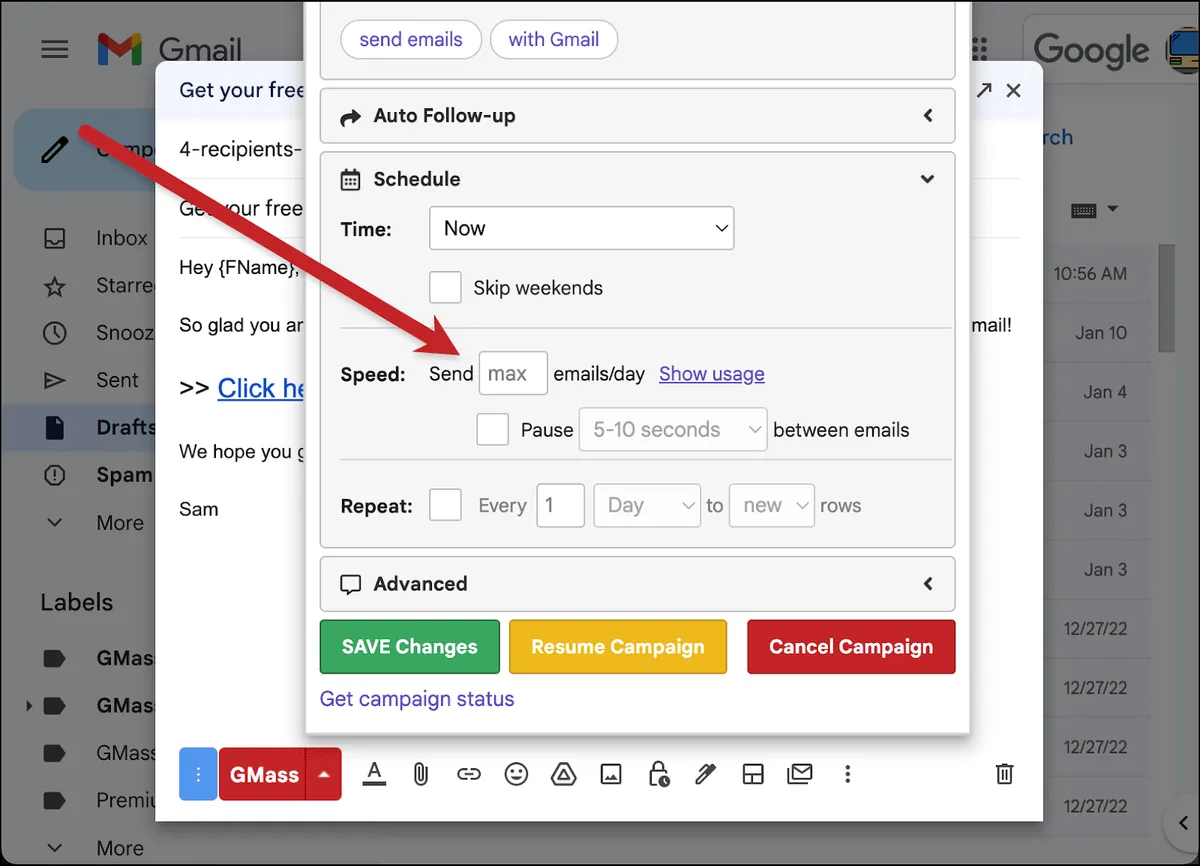Open input tools keyboard icon
This screenshot has height=866, width=1200.
[x=1084, y=211]
